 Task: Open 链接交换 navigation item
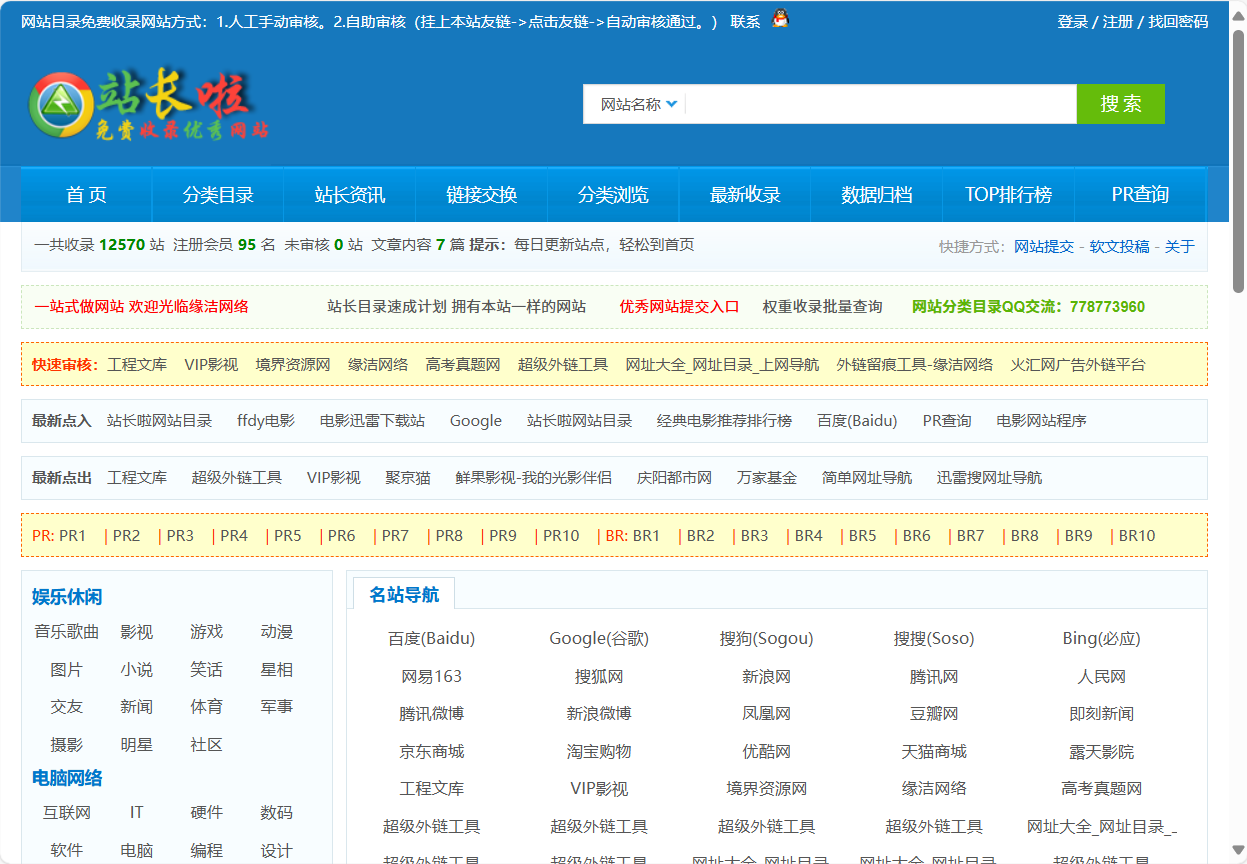point(482,195)
